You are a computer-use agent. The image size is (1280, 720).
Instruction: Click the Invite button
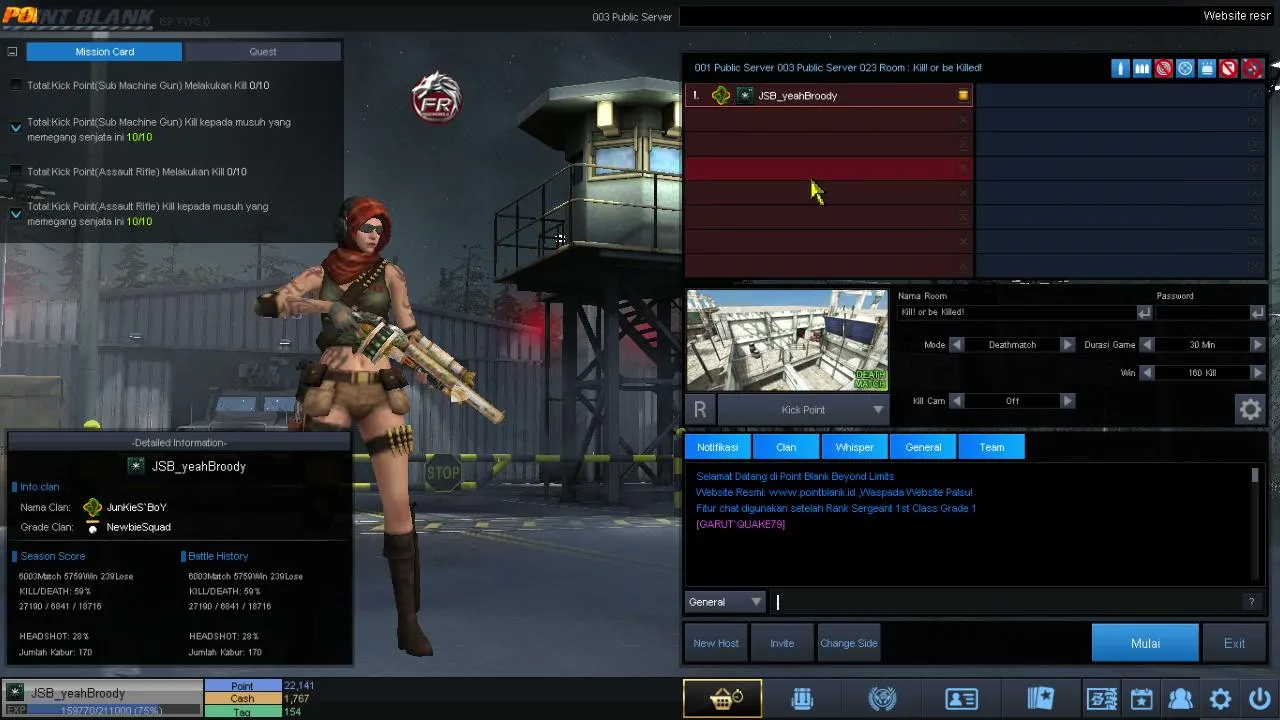[782, 643]
